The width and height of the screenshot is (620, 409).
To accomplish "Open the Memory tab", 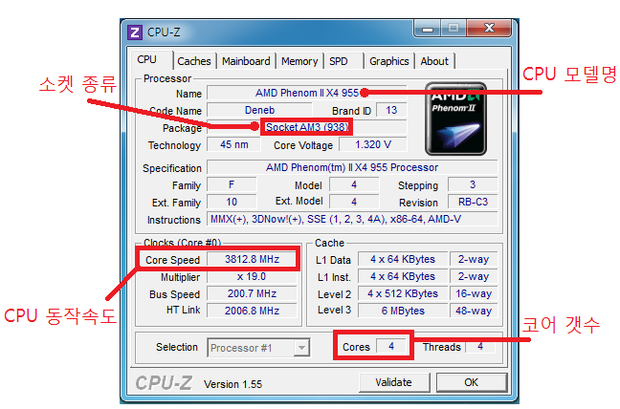I will pos(299,61).
